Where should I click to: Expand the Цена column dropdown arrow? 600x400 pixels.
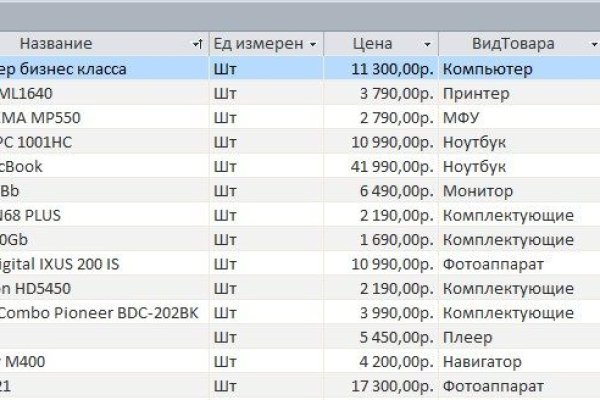tap(428, 45)
